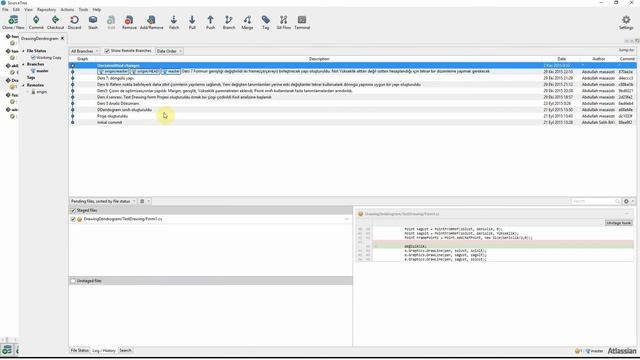Select the Proje oluşturuldu commit
This screenshot has height=360, width=640.
click(x=353, y=116)
